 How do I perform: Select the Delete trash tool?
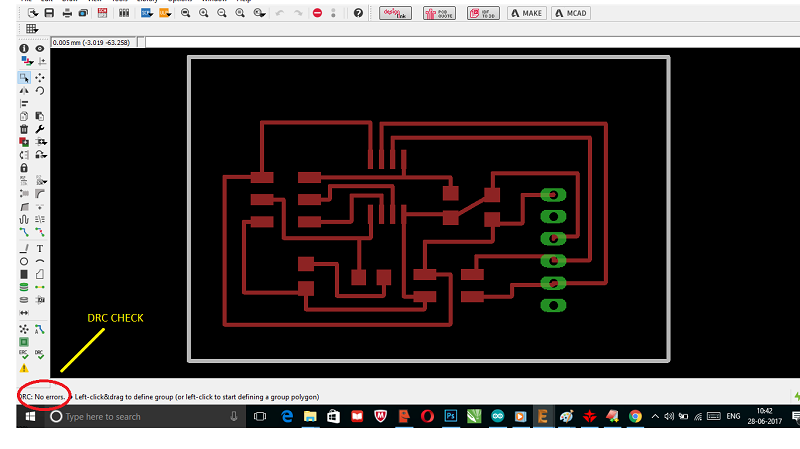tap(24, 129)
